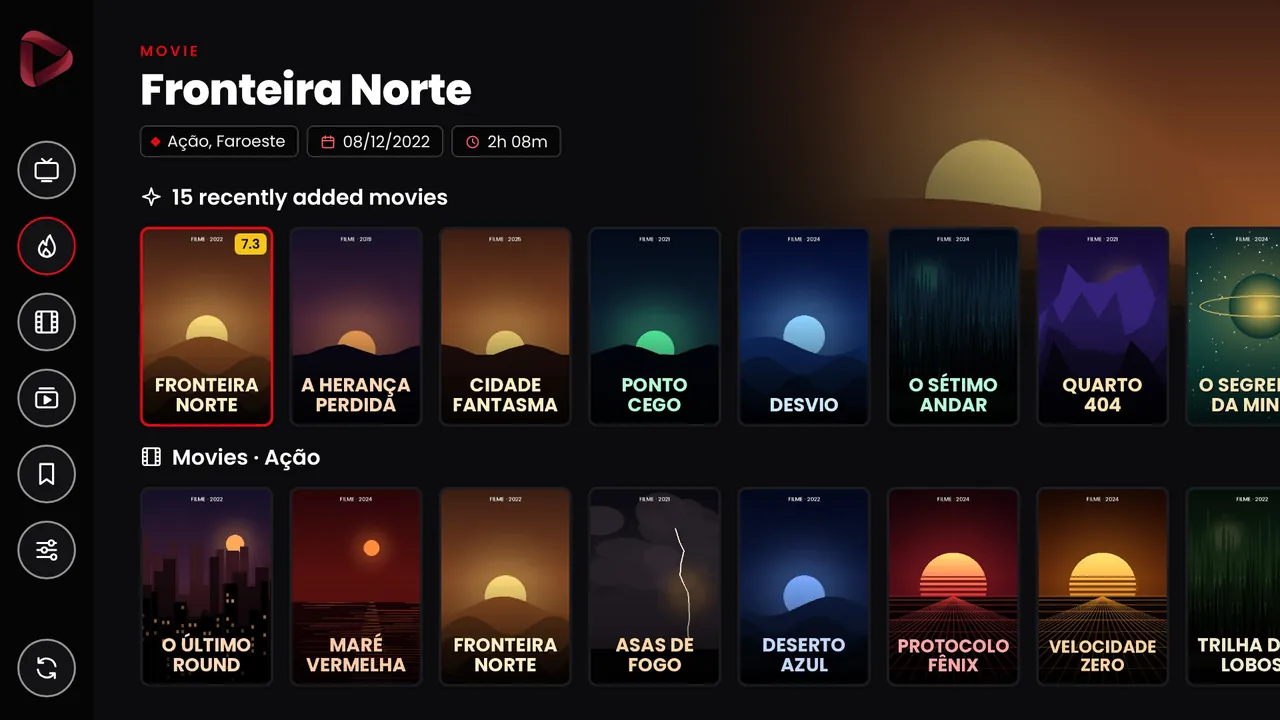Click the refresh sync sidebar icon
The image size is (1280, 720).
point(47,668)
